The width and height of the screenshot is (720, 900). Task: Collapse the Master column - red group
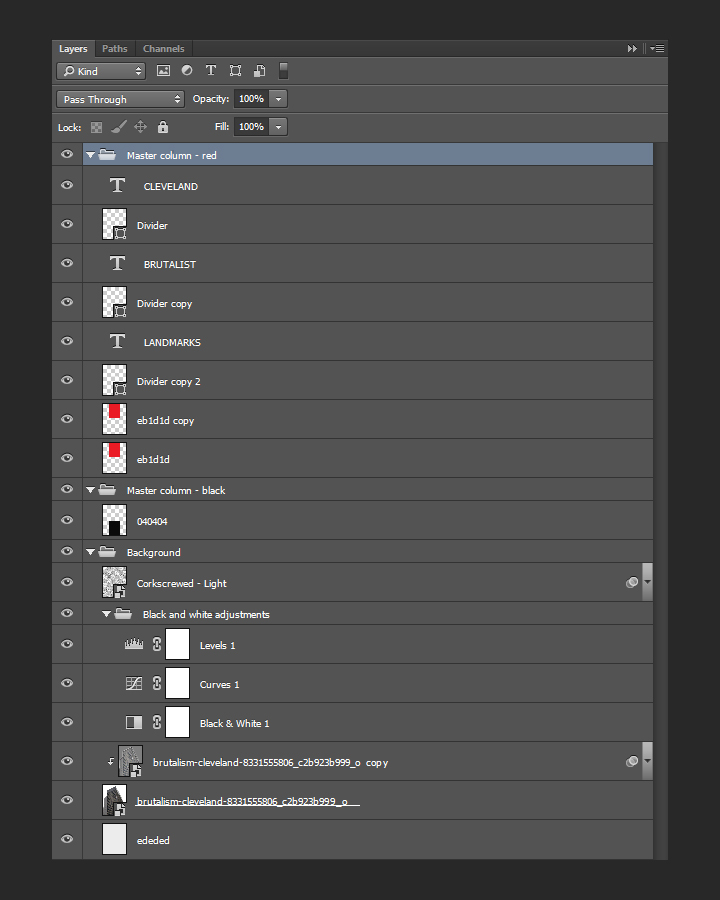pyautogui.click(x=90, y=155)
